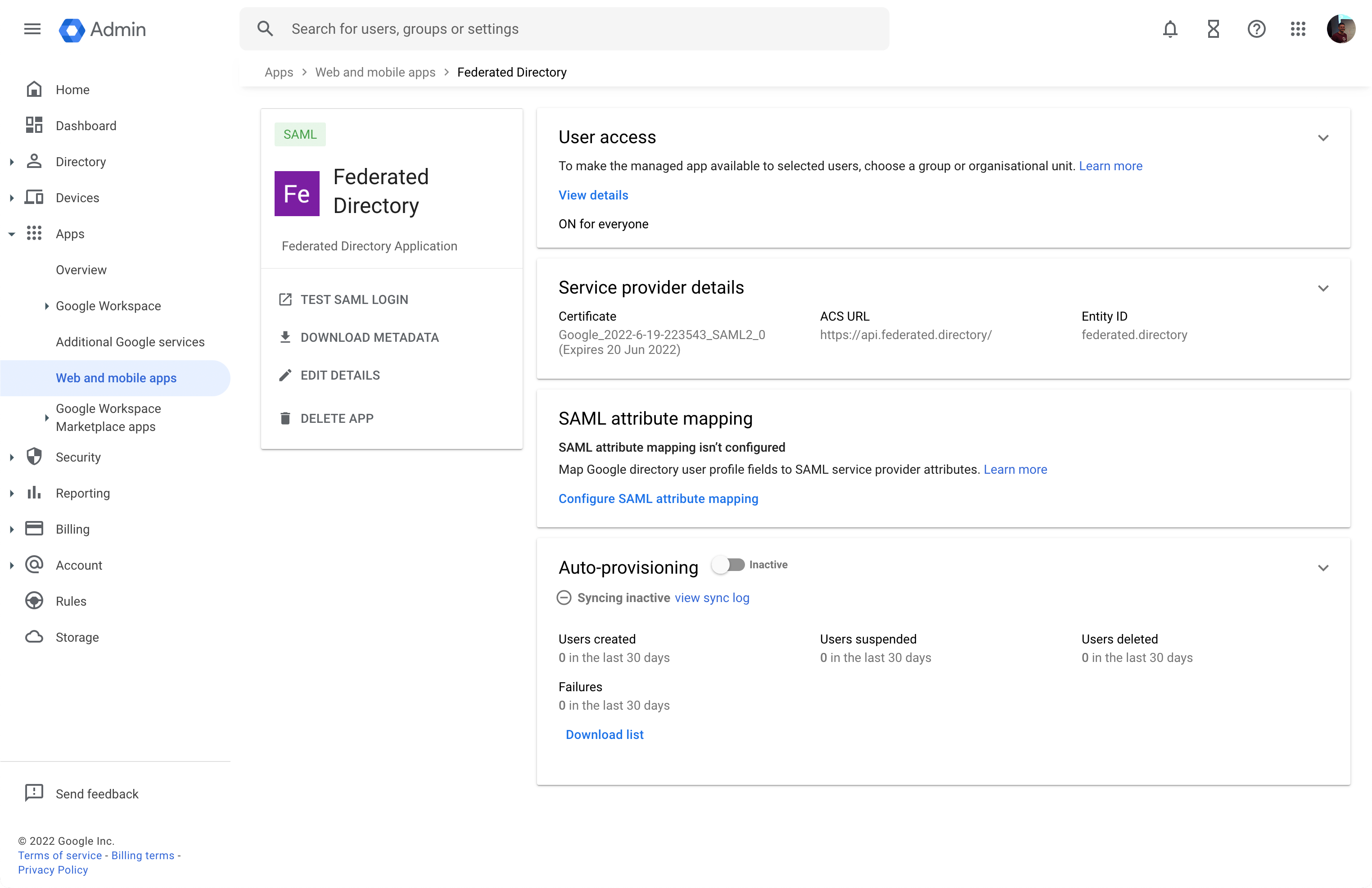Screen dimensions: 1372x888
Task: Click Download list in Auto-provisioning
Action: (605, 734)
